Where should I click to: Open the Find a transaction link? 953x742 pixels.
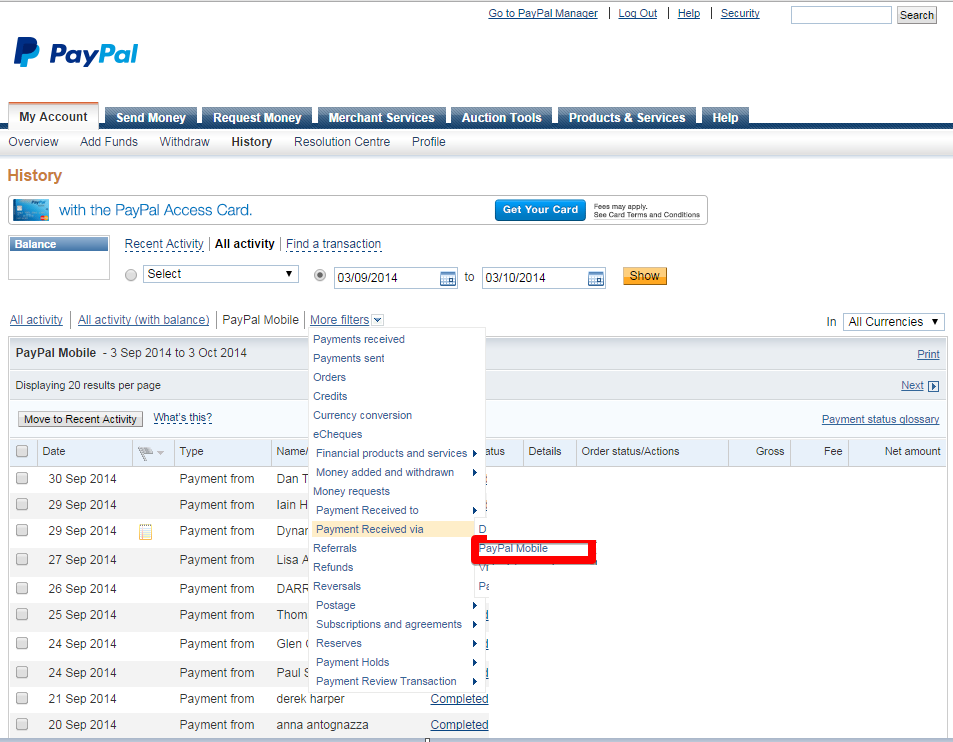coord(334,244)
